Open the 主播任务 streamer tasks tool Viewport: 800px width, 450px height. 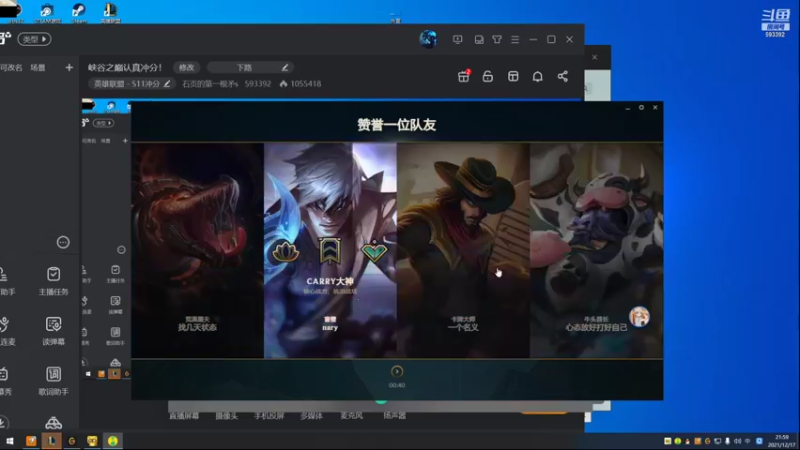tap(54, 281)
